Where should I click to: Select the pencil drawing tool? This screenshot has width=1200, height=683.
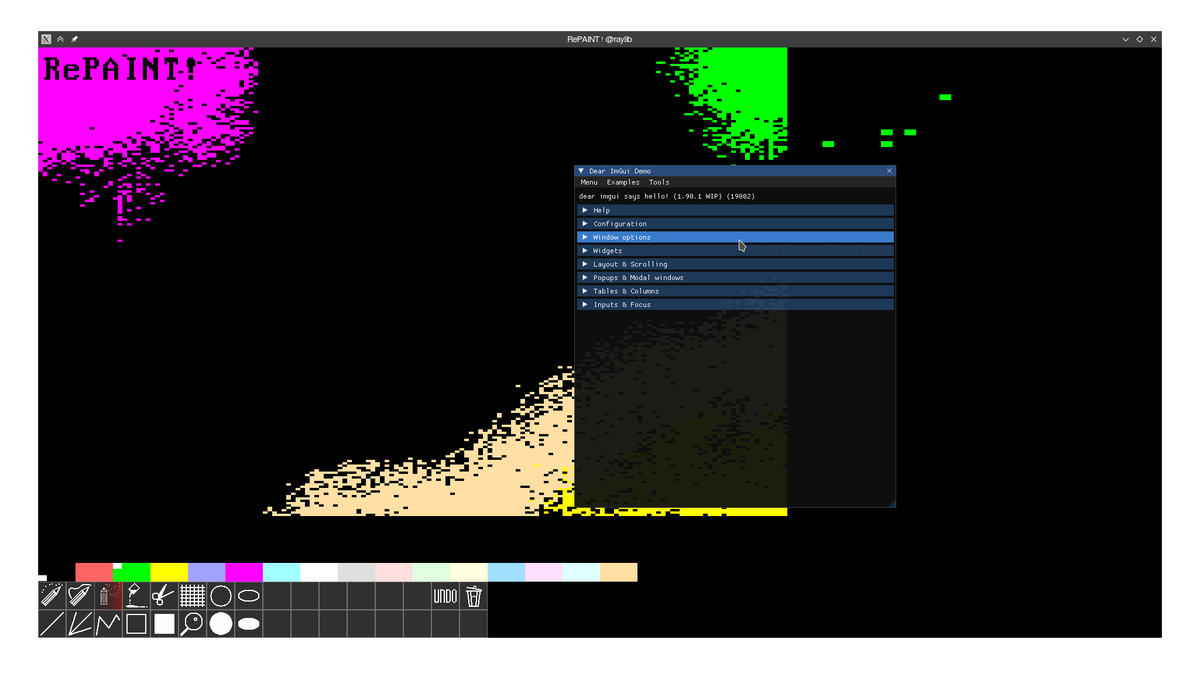pos(52,596)
